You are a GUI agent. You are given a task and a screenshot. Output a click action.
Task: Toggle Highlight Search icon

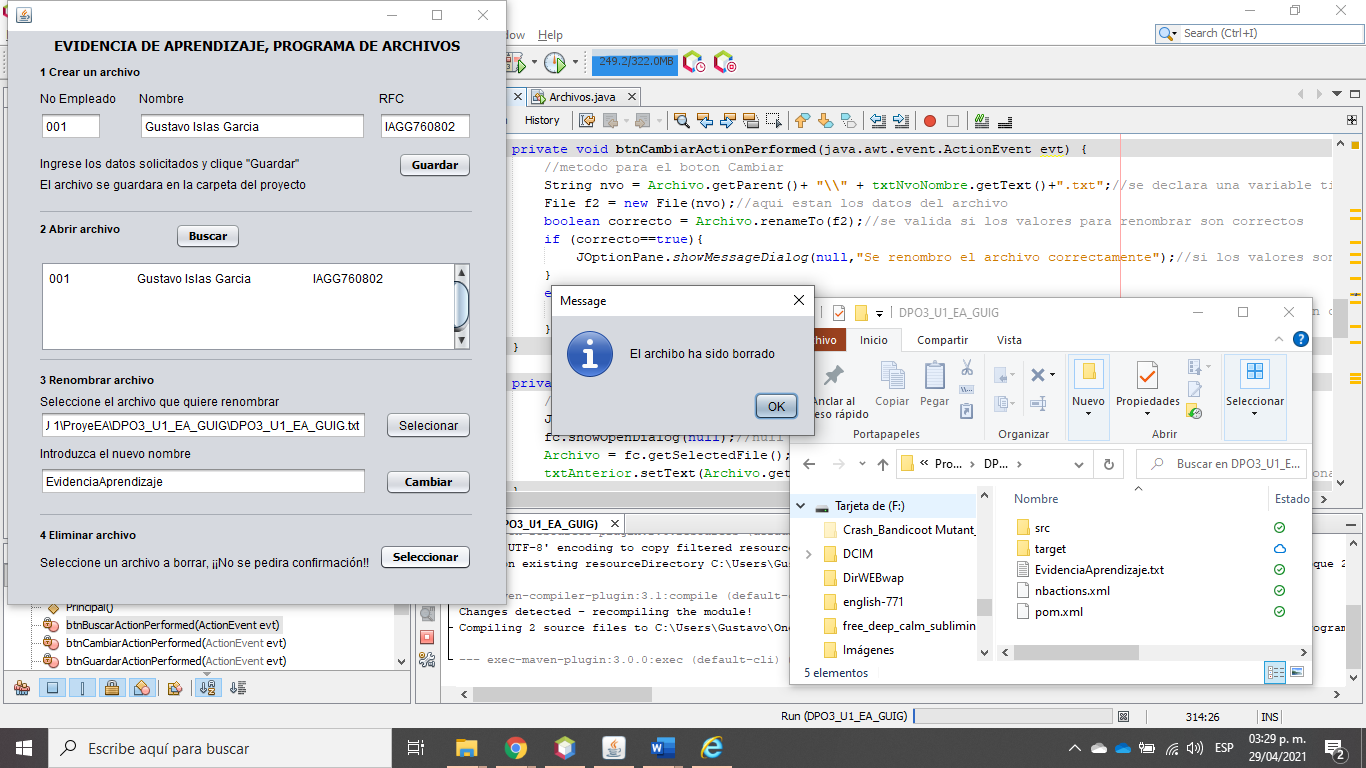pos(751,121)
